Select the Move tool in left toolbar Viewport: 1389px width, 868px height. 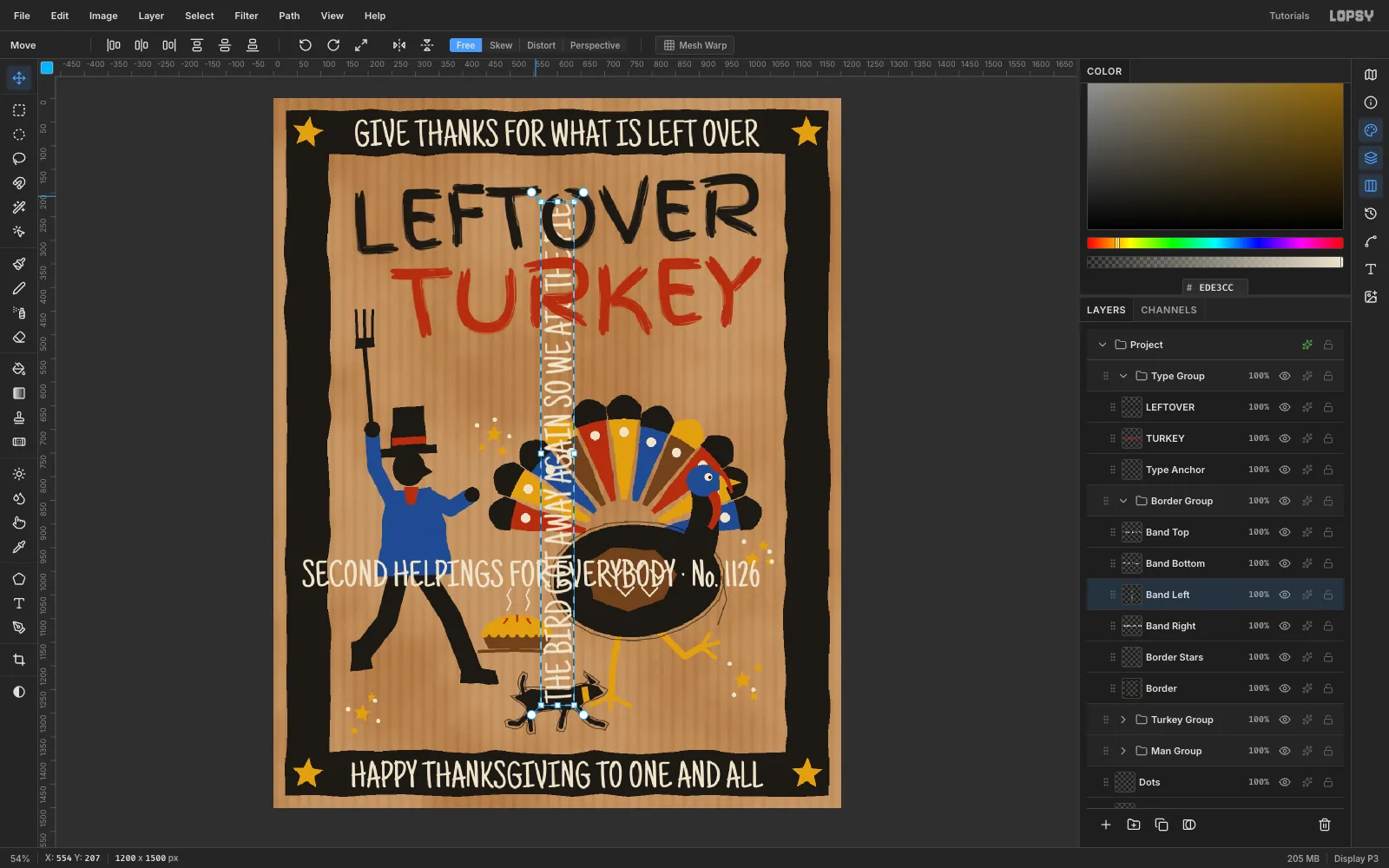(x=19, y=78)
